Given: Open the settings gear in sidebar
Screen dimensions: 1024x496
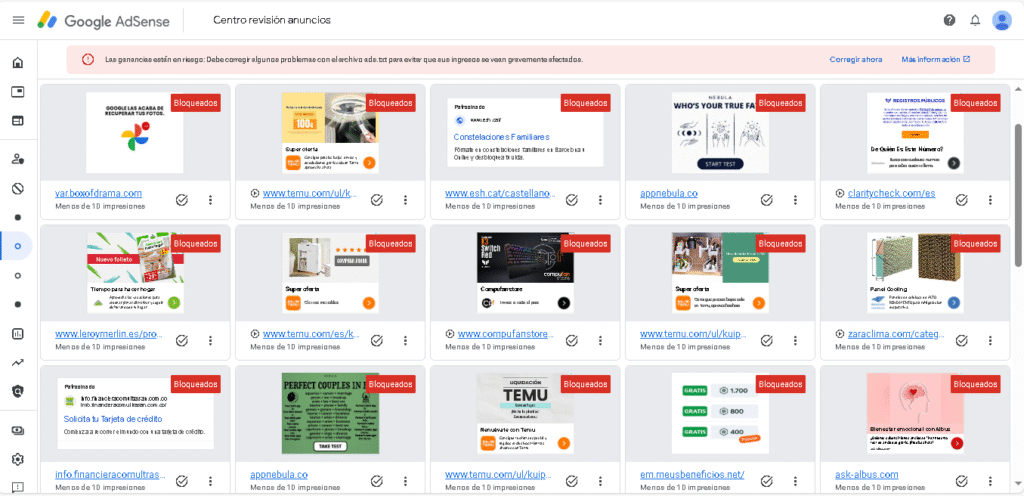Looking at the screenshot, I should click(17, 460).
